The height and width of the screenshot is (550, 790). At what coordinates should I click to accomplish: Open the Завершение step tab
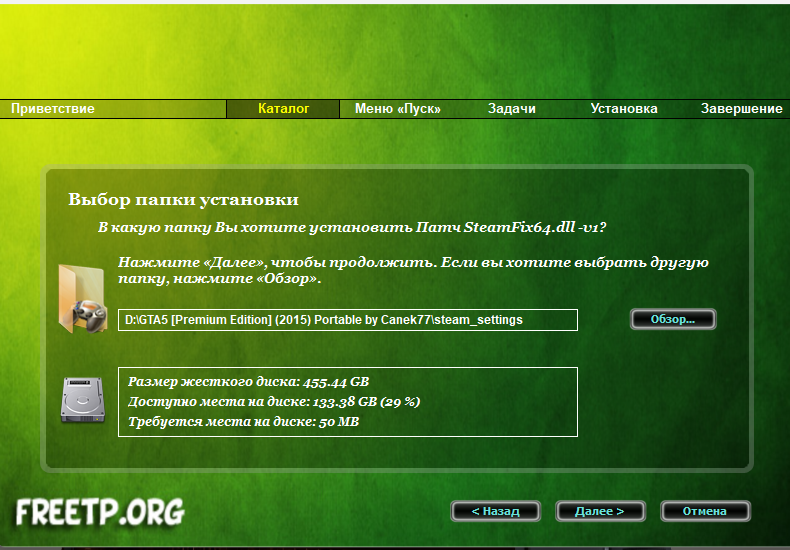(x=741, y=109)
